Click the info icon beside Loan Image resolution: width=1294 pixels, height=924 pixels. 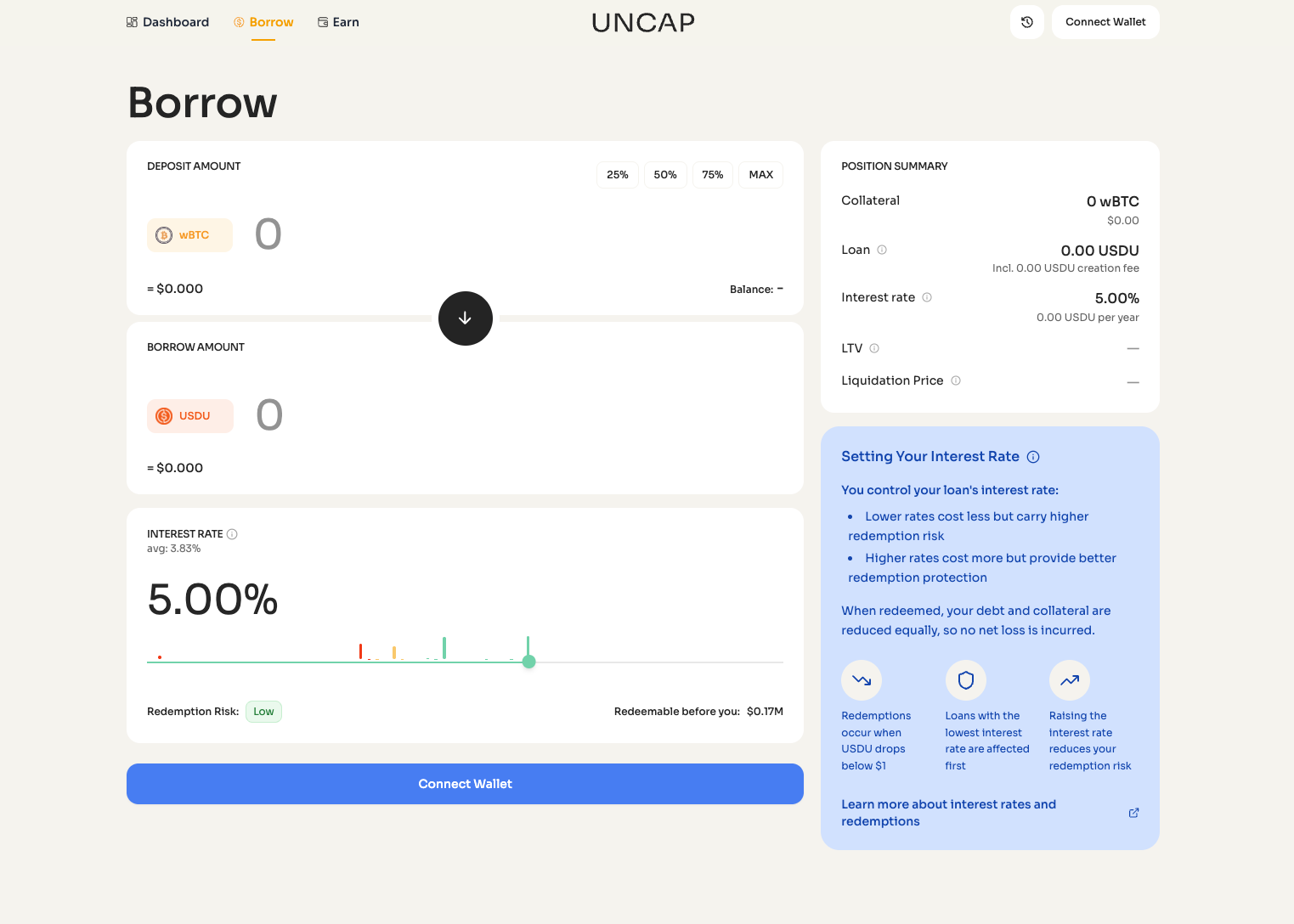(882, 250)
